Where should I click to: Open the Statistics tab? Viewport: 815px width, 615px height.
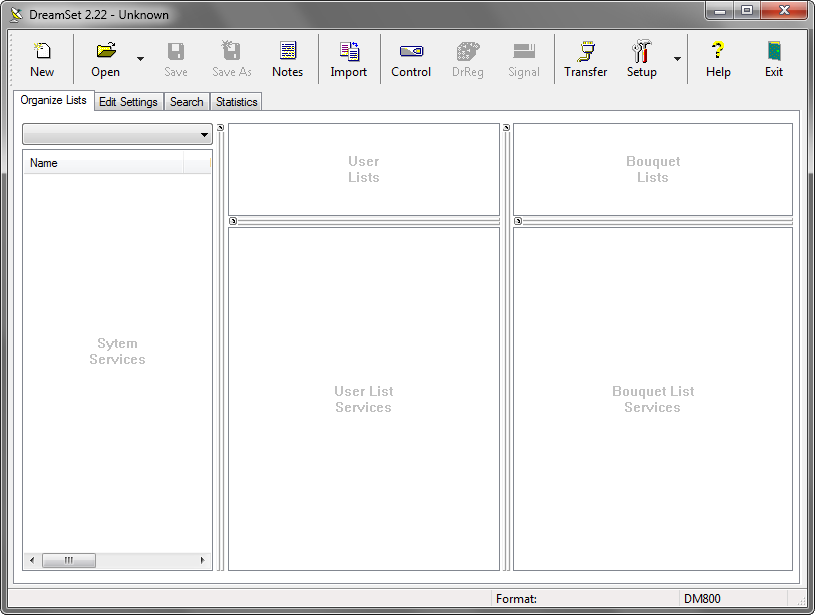236,102
